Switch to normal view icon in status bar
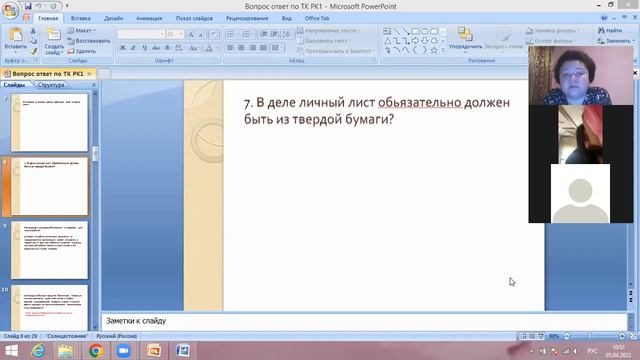 click(x=523, y=336)
